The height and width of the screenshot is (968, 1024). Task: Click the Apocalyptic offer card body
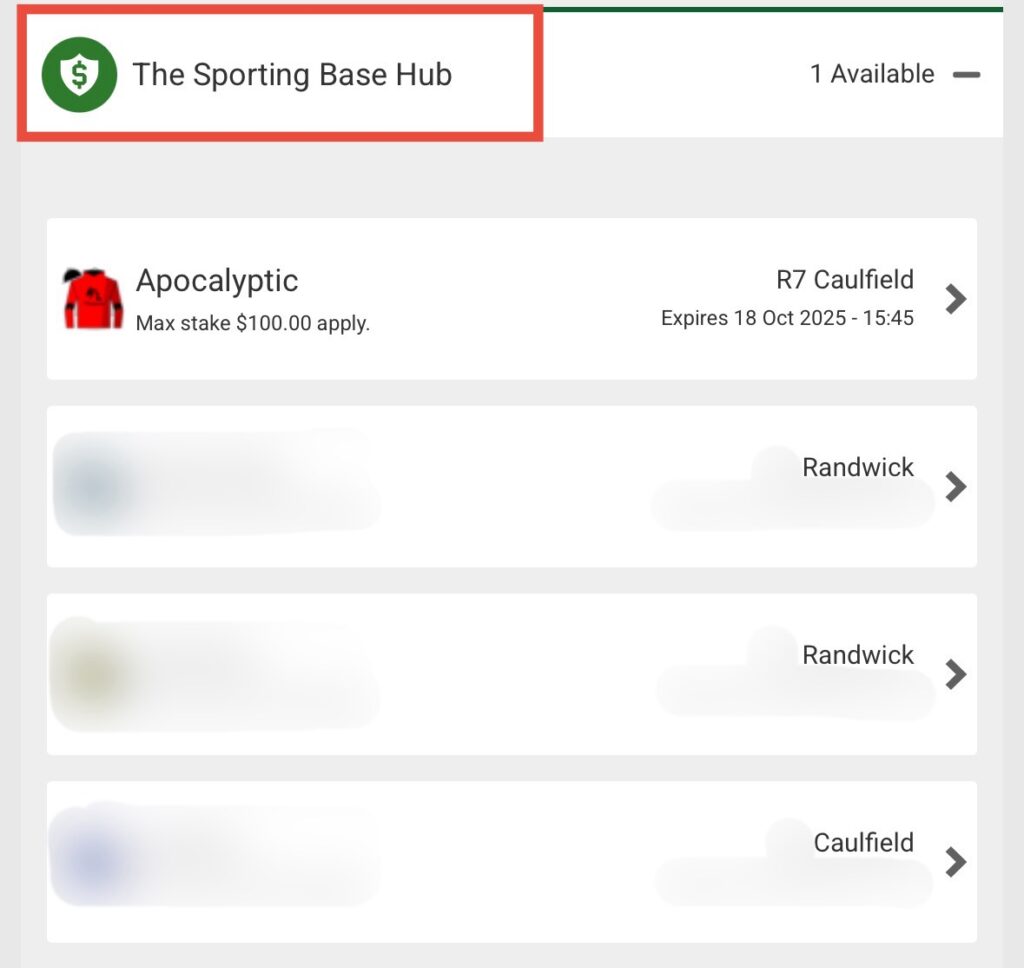pyautogui.click(x=512, y=298)
